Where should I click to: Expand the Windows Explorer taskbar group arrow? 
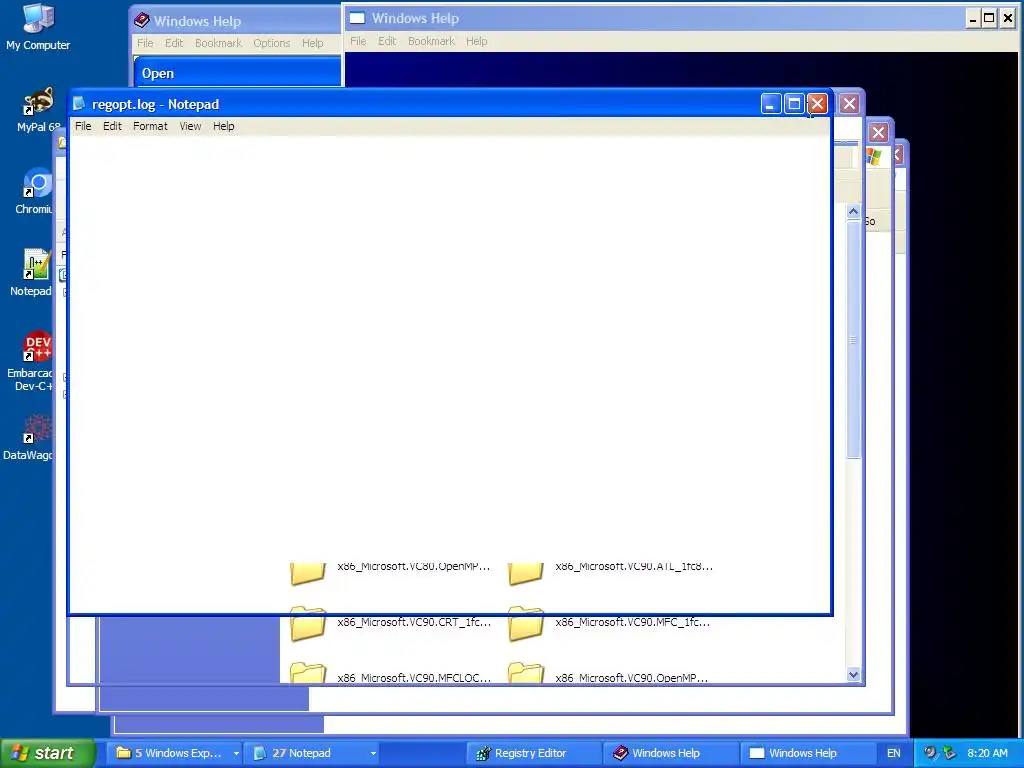pyautogui.click(x=236, y=754)
